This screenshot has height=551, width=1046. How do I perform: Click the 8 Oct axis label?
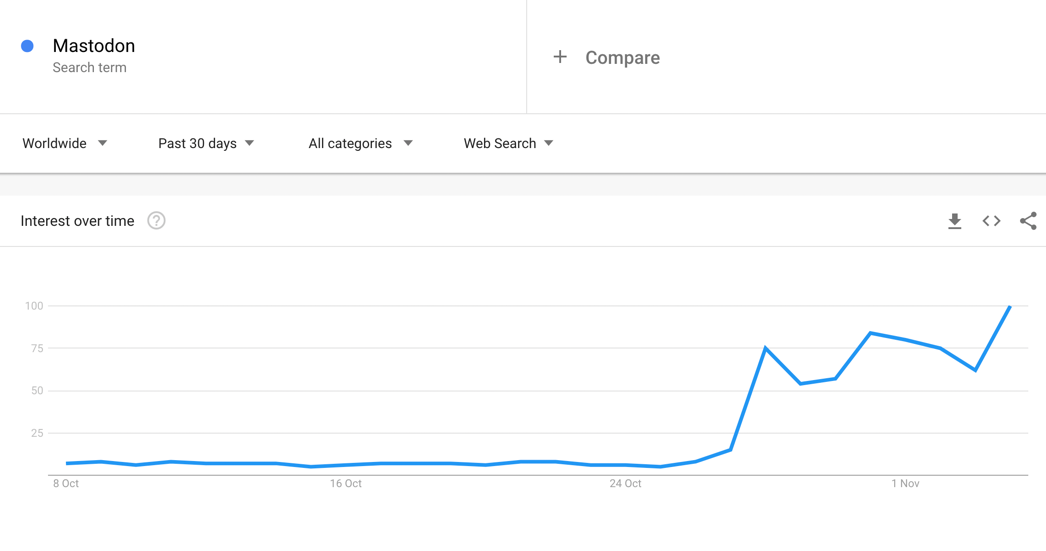click(66, 484)
